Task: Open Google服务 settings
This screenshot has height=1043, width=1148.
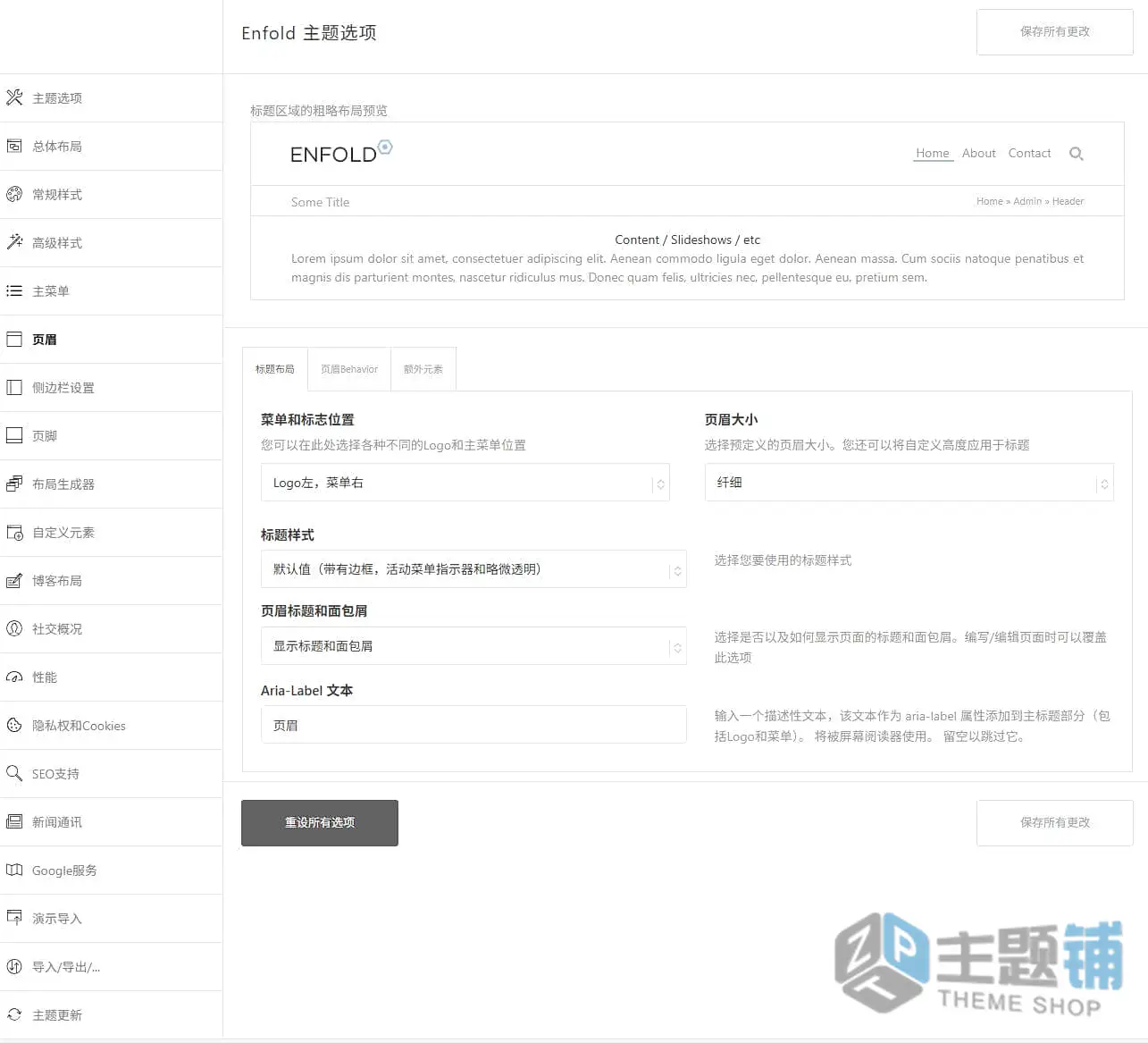Action: click(x=111, y=870)
